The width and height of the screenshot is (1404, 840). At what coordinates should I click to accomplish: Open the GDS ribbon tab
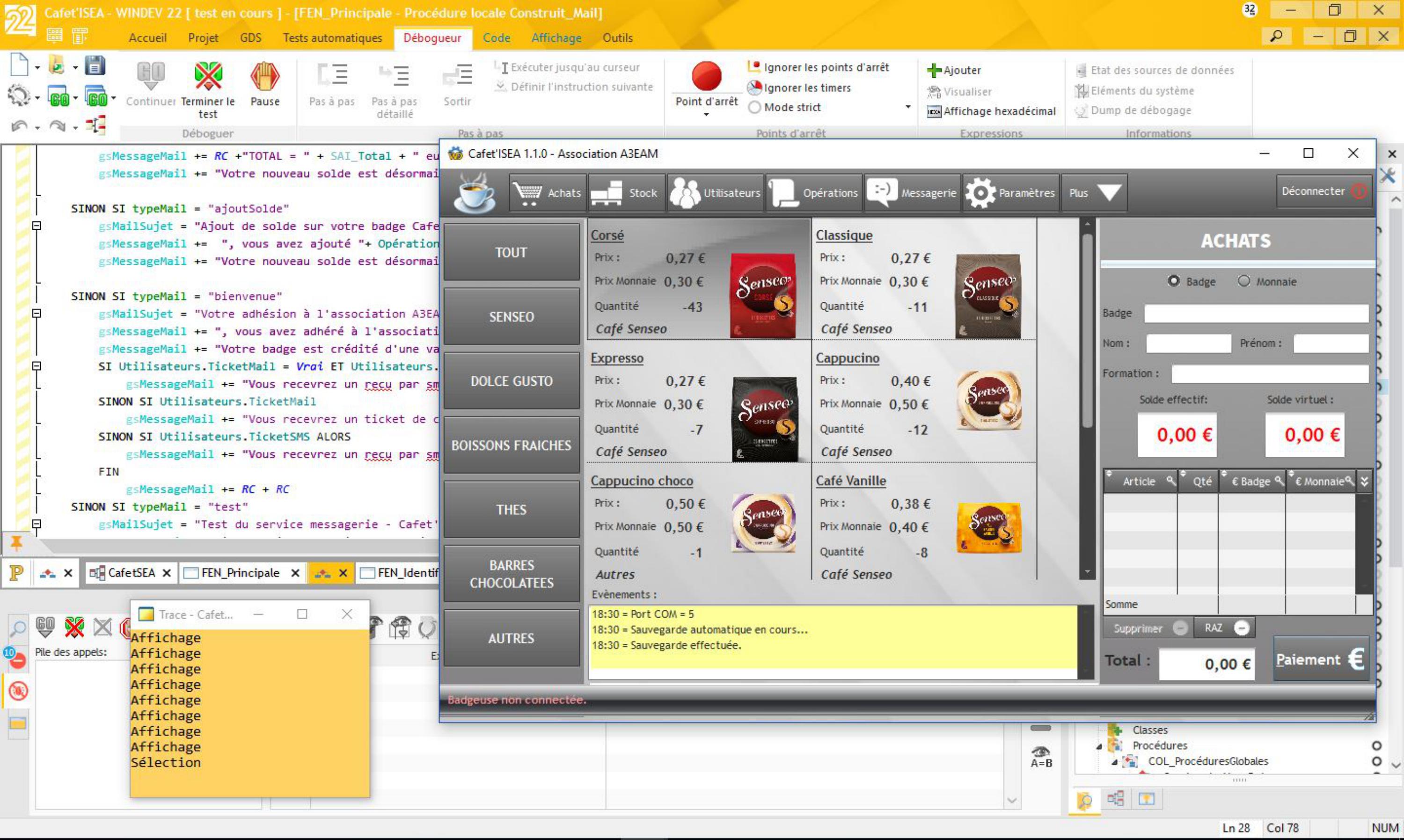pos(251,38)
